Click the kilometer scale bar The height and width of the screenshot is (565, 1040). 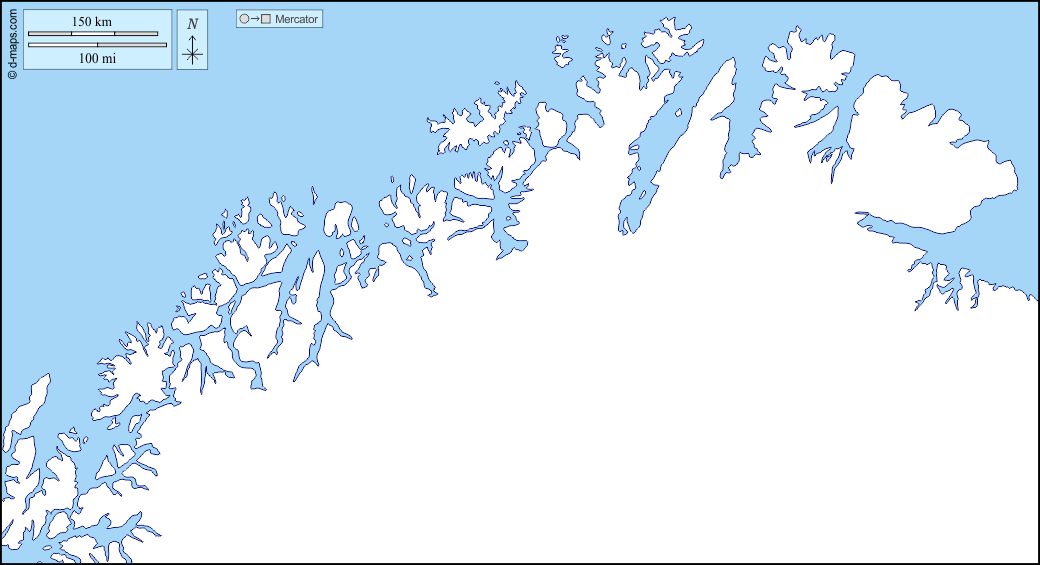[93, 35]
